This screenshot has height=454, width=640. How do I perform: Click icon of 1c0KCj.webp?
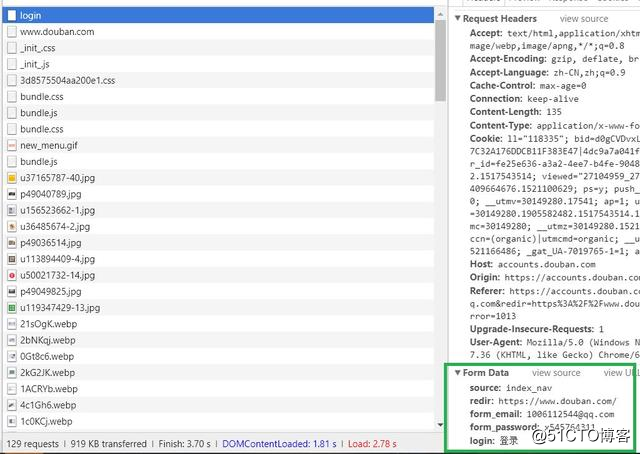coord(12,421)
